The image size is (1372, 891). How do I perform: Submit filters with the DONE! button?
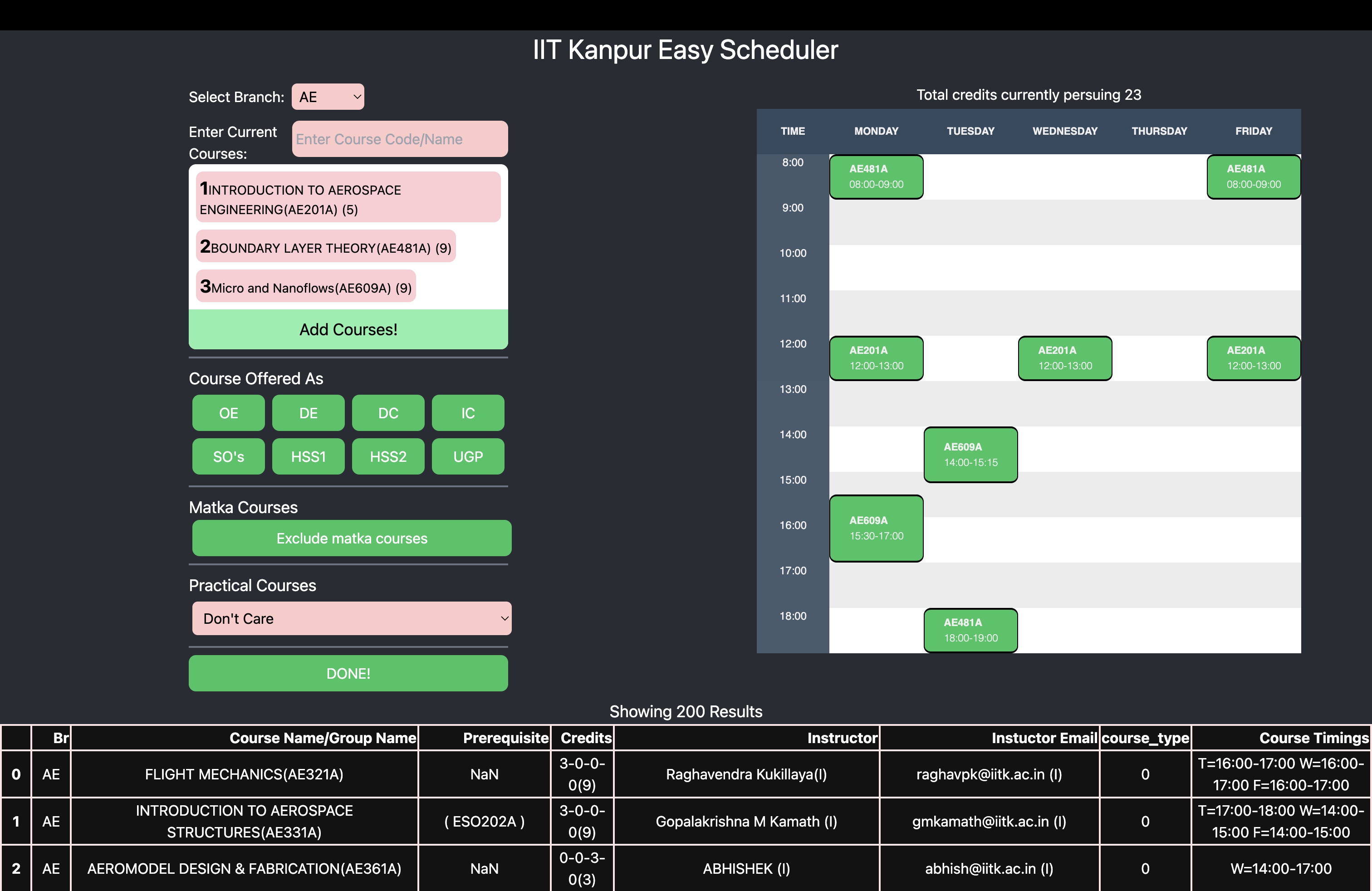click(348, 673)
